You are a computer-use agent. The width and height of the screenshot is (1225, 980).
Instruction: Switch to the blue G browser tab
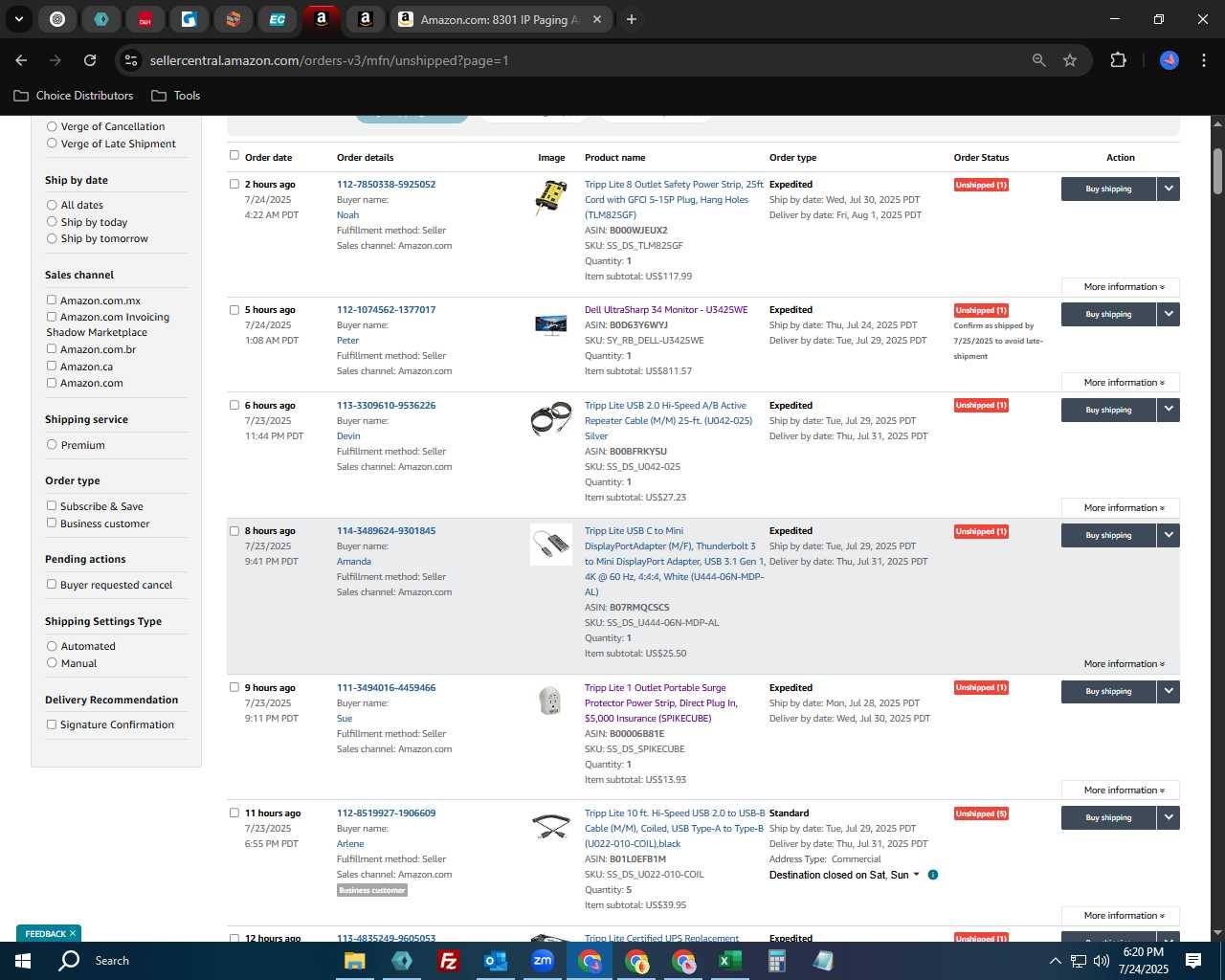pyautogui.click(x=189, y=19)
